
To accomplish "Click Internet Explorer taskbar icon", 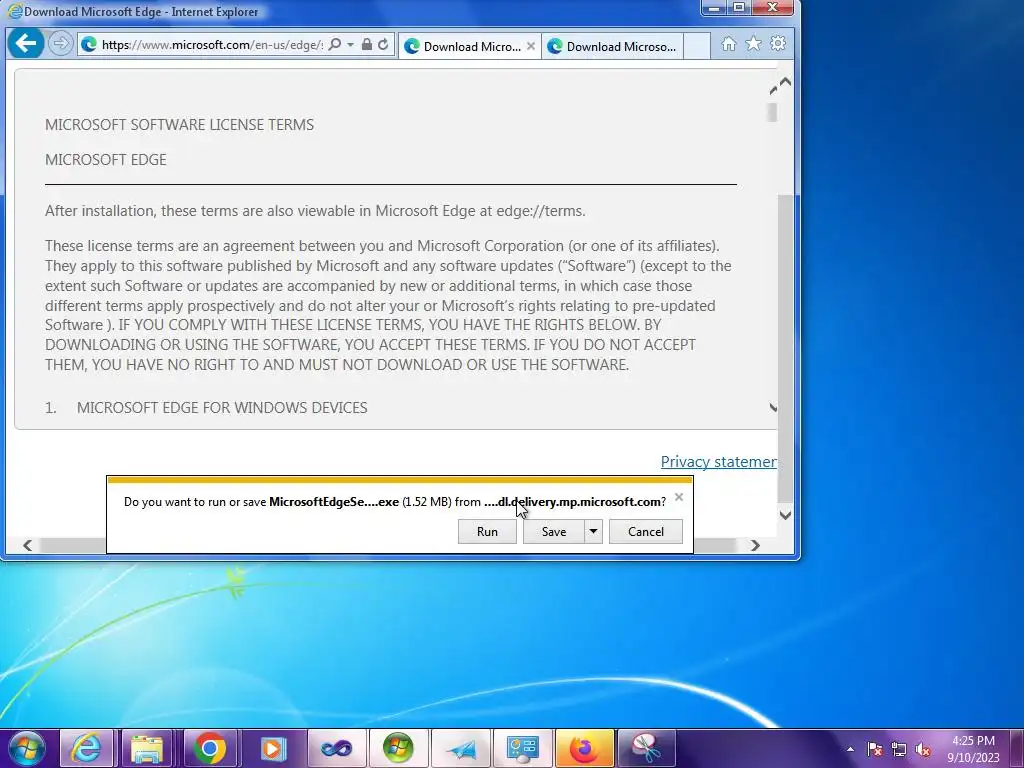I will click(x=86, y=748).
